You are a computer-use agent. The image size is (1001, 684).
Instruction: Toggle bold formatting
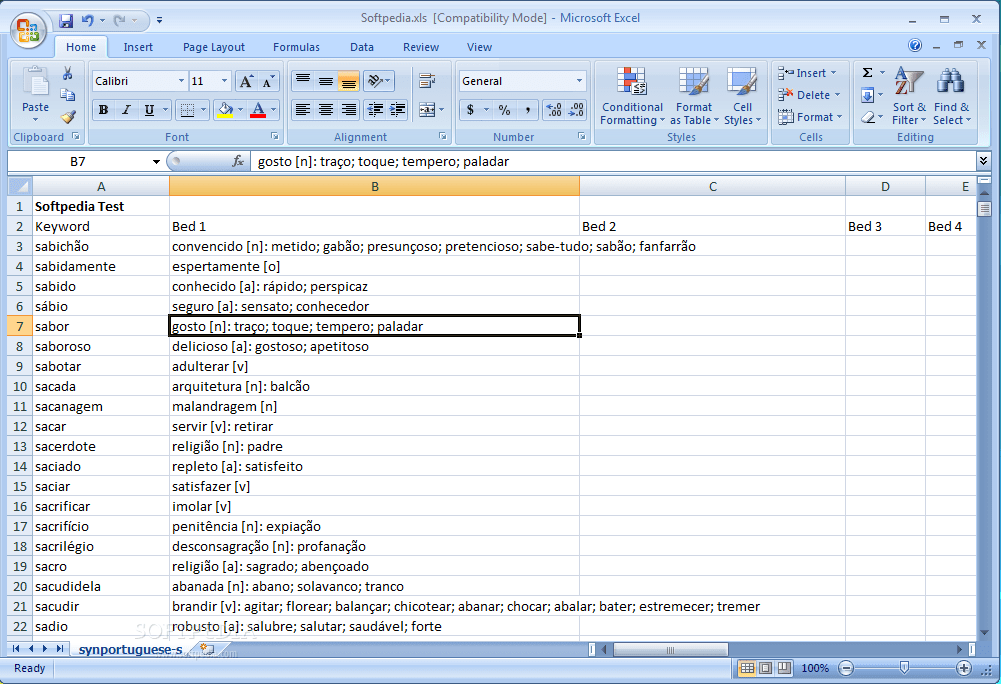tap(103, 110)
